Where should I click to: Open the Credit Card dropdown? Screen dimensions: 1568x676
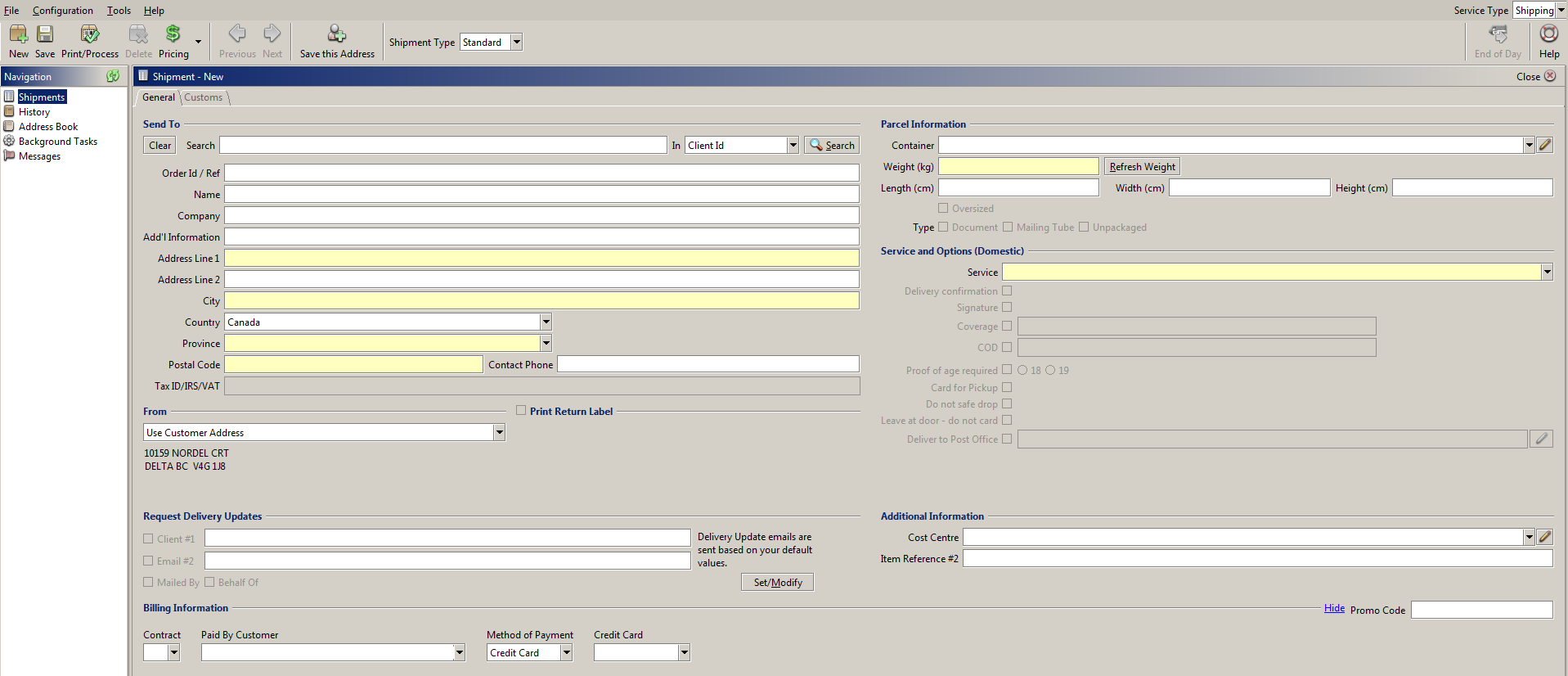tap(684, 652)
